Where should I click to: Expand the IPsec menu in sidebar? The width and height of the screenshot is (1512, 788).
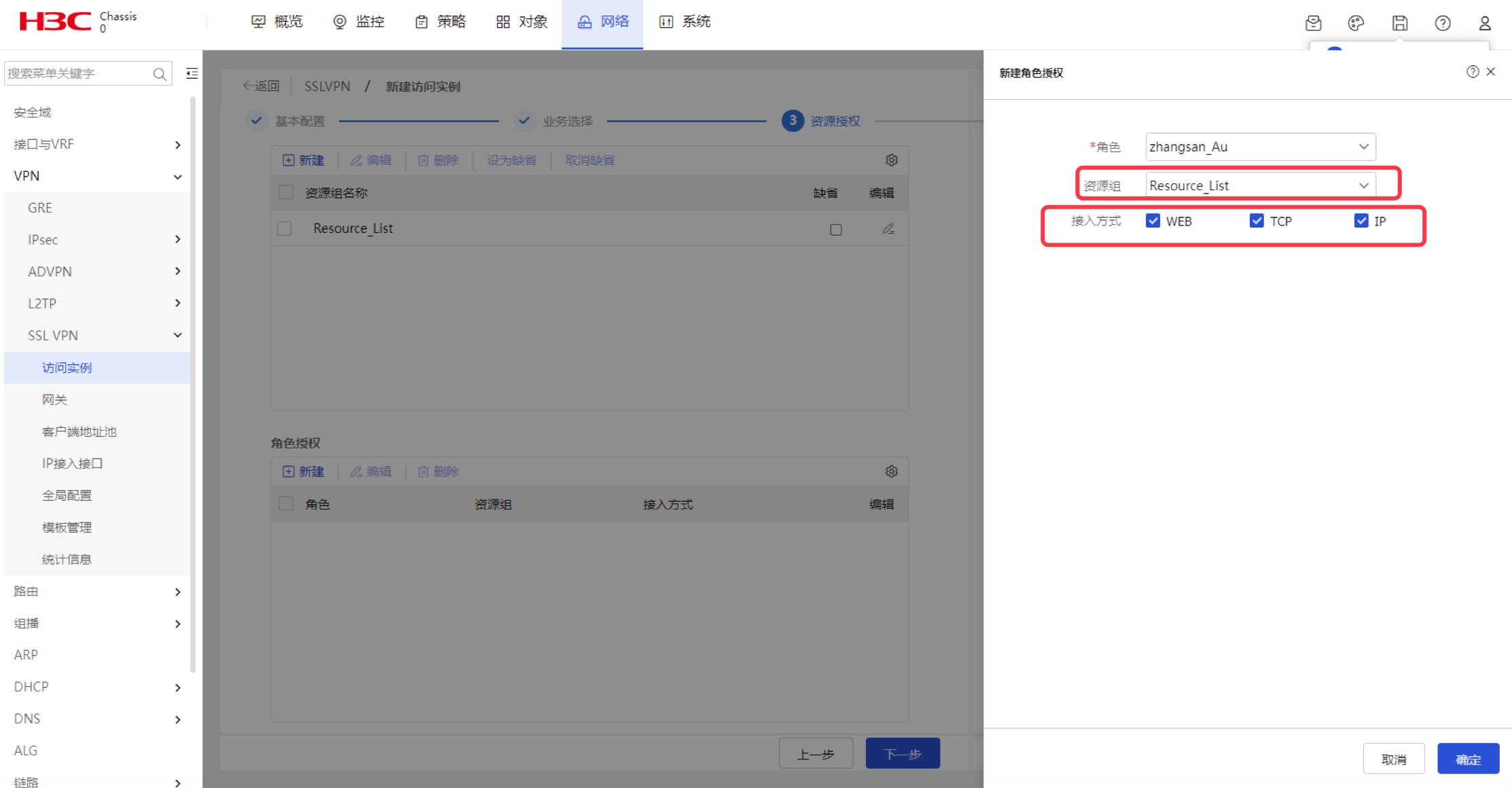click(97, 239)
